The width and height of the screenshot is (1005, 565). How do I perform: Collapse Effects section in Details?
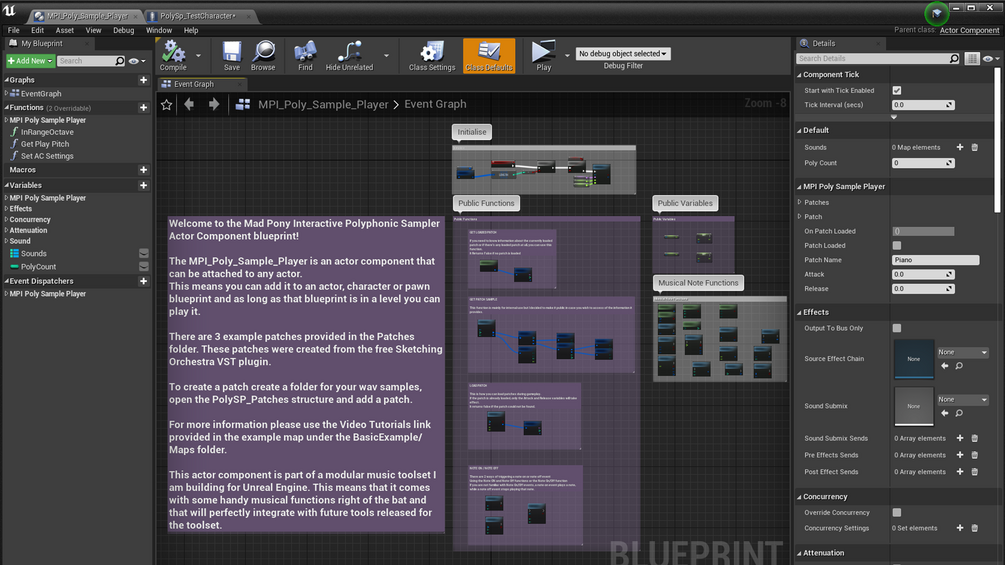point(800,313)
